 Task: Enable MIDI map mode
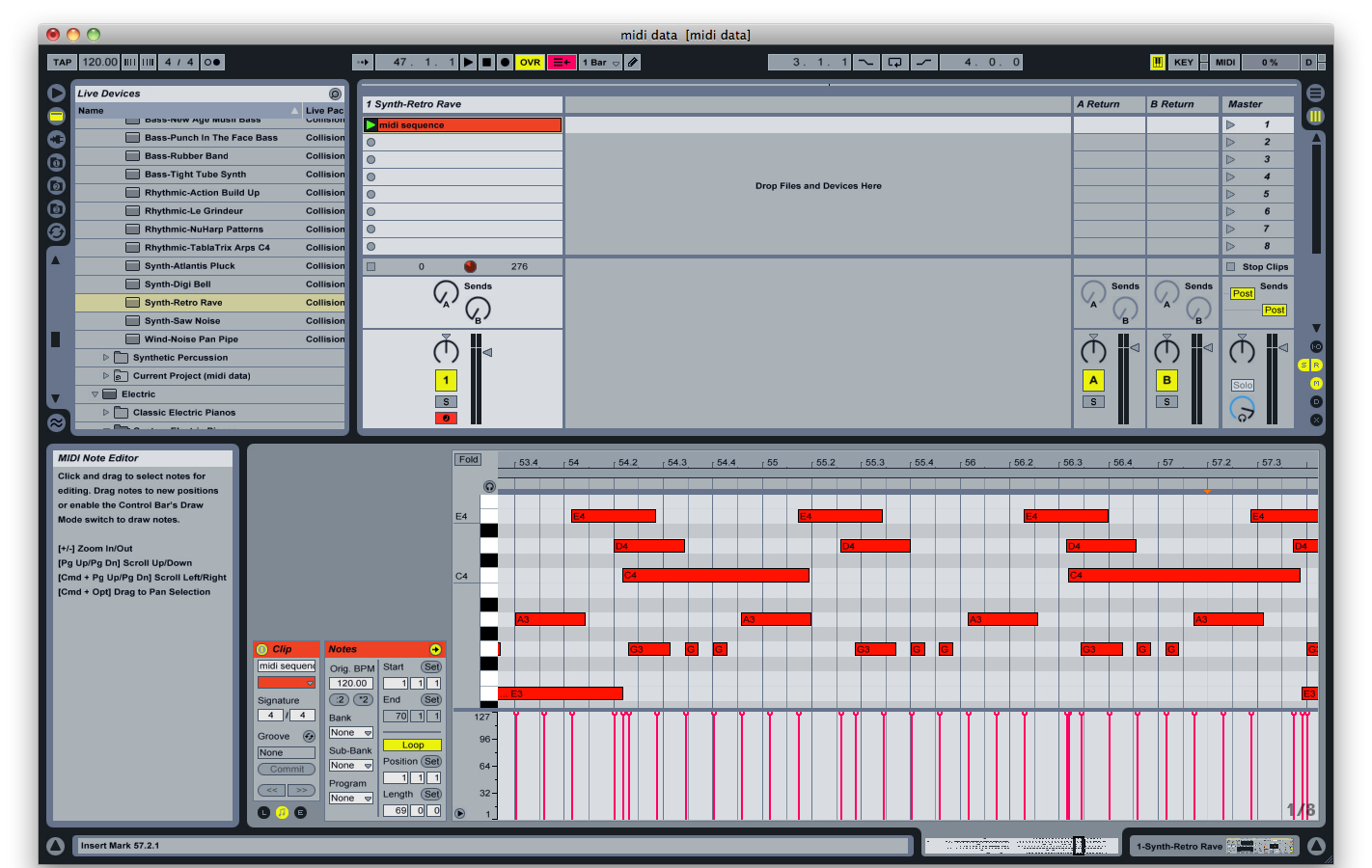click(1225, 62)
